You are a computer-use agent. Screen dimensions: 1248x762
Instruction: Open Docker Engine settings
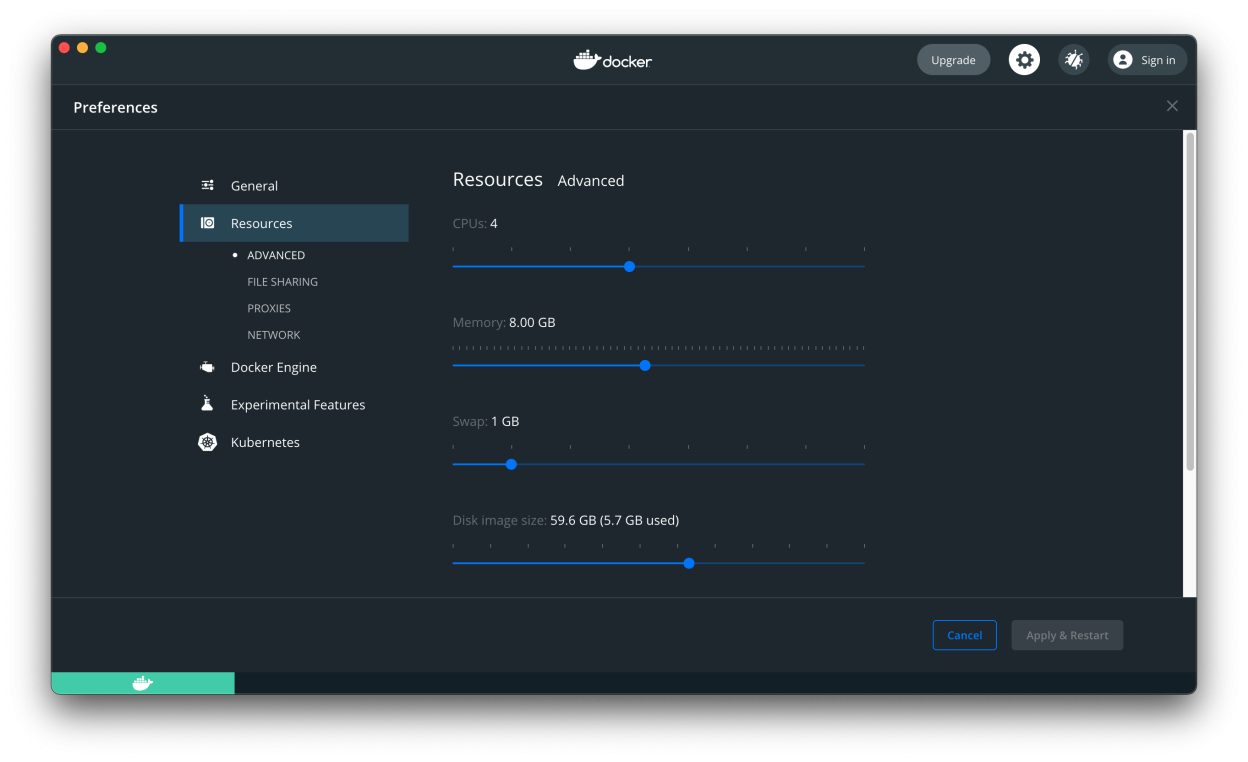tap(294, 367)
